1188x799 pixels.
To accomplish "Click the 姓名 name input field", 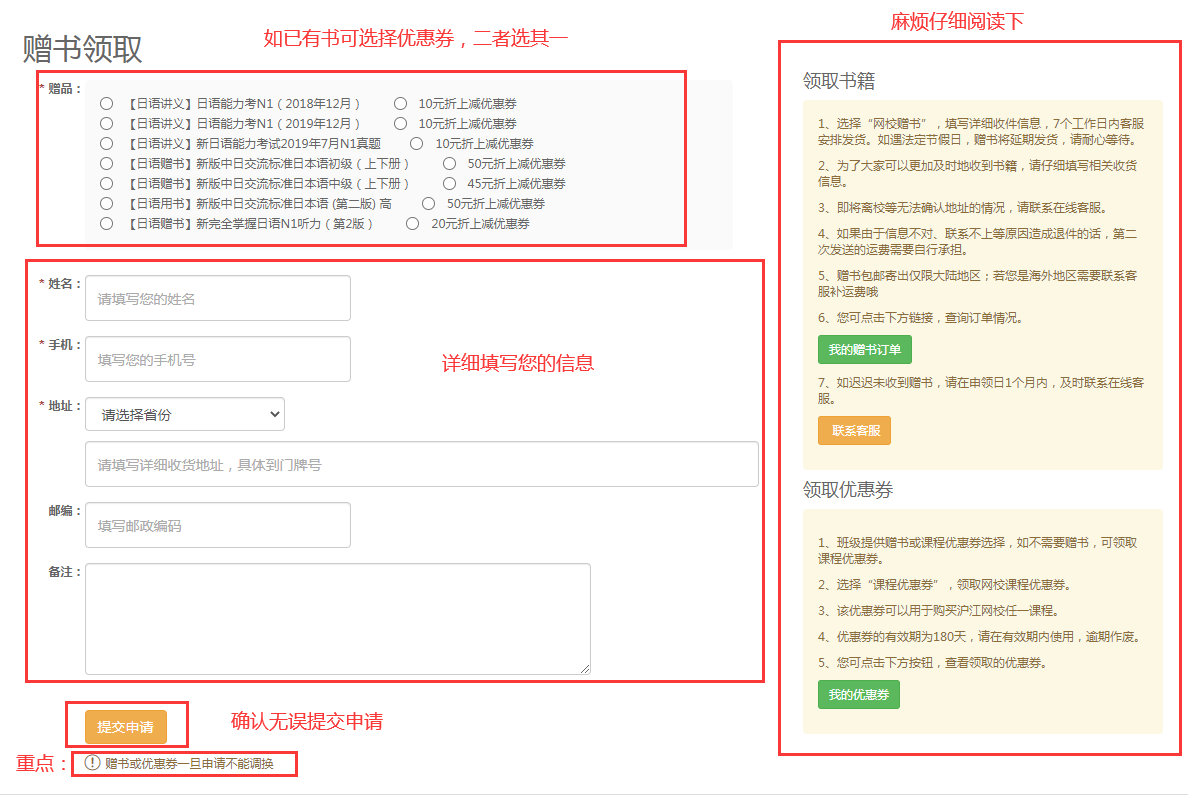I will (218, 298).
